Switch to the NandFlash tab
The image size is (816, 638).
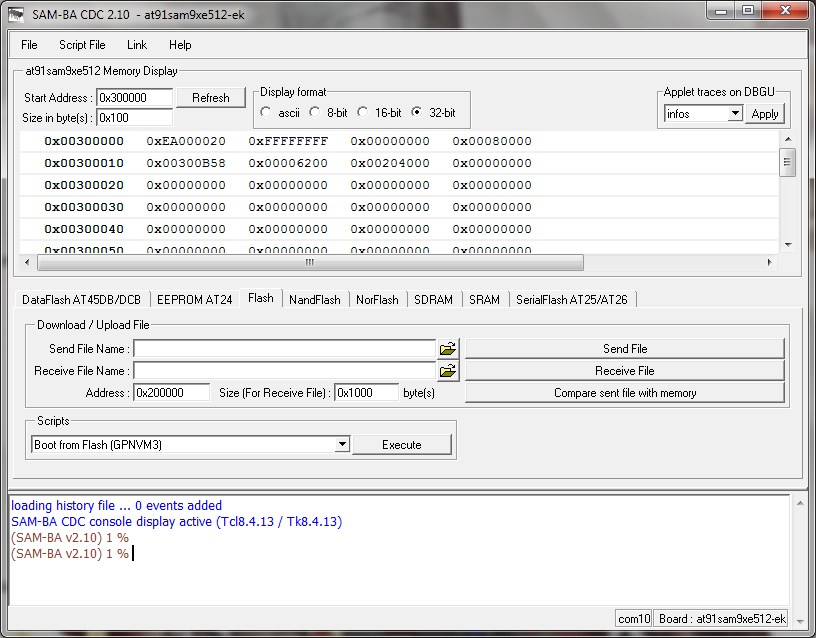tap(315, 300)
